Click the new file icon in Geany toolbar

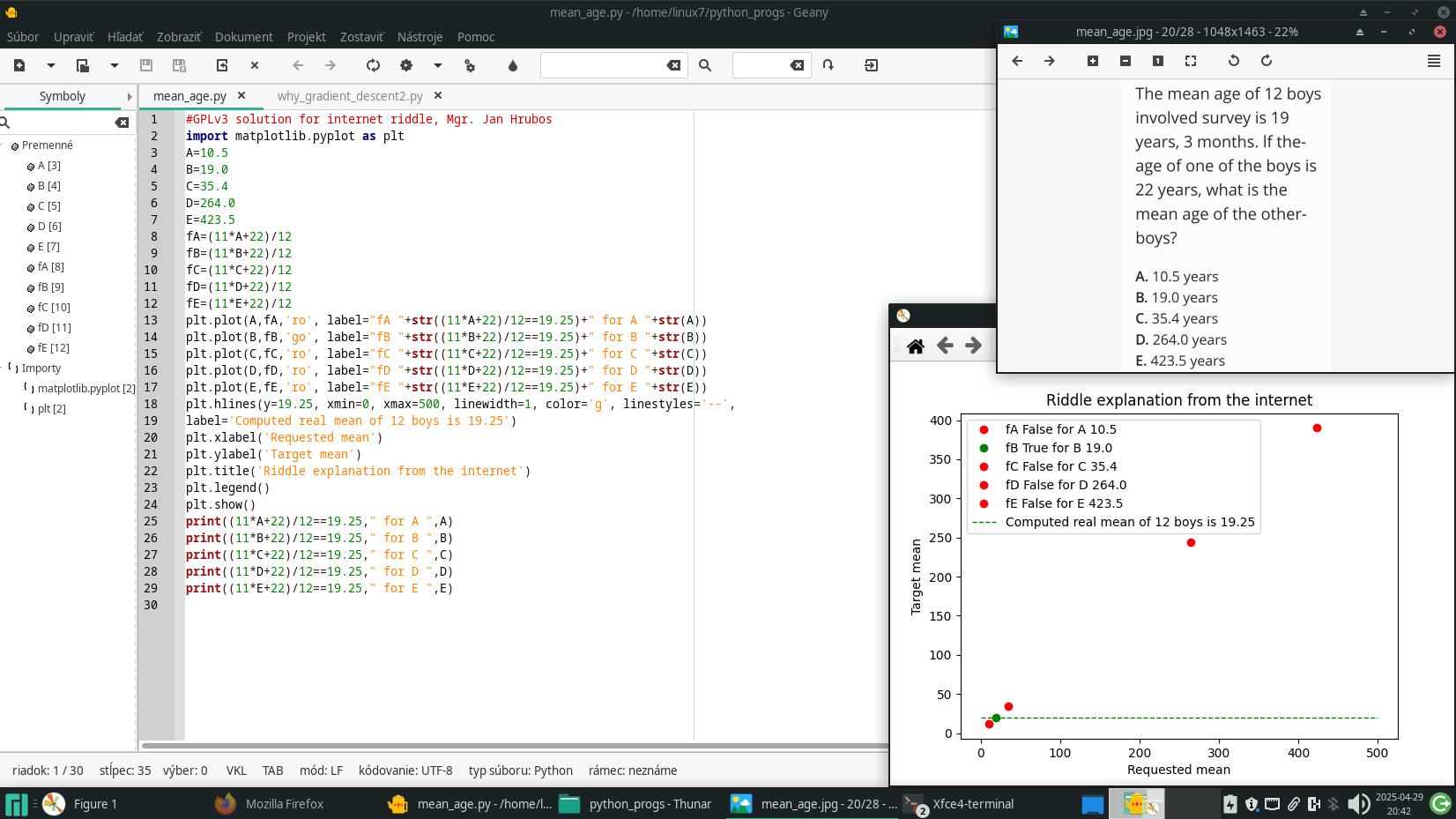[x=19, y=65]
